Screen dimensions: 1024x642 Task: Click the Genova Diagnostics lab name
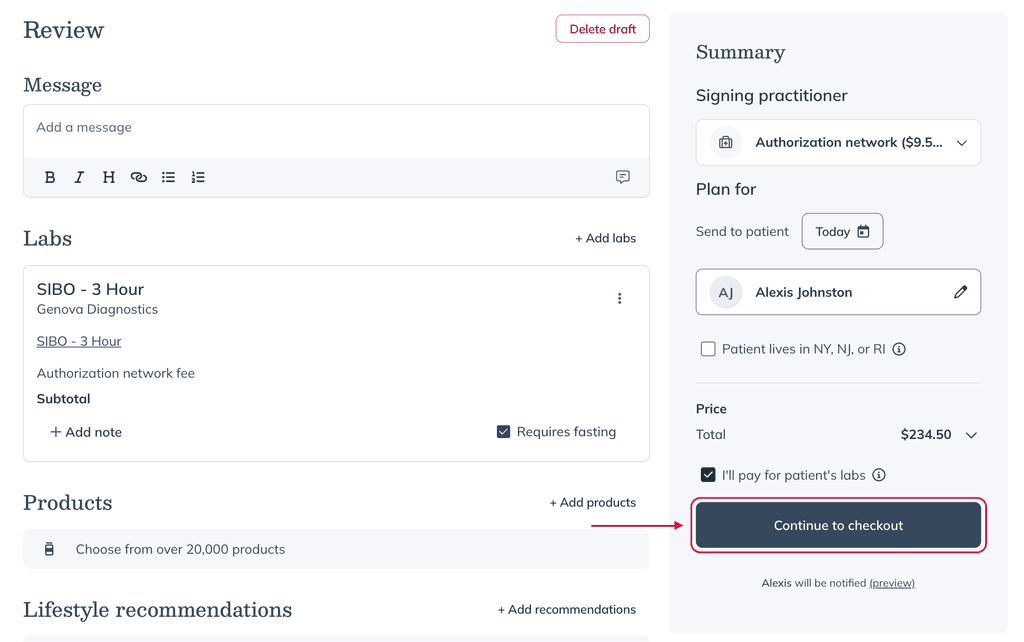coord(97,310)
